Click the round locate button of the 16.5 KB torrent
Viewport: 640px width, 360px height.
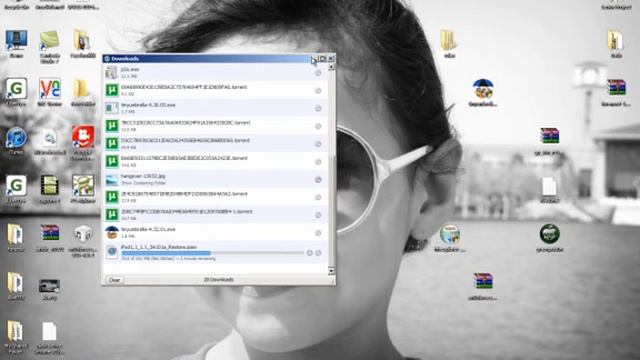click(x=318, y=144)
